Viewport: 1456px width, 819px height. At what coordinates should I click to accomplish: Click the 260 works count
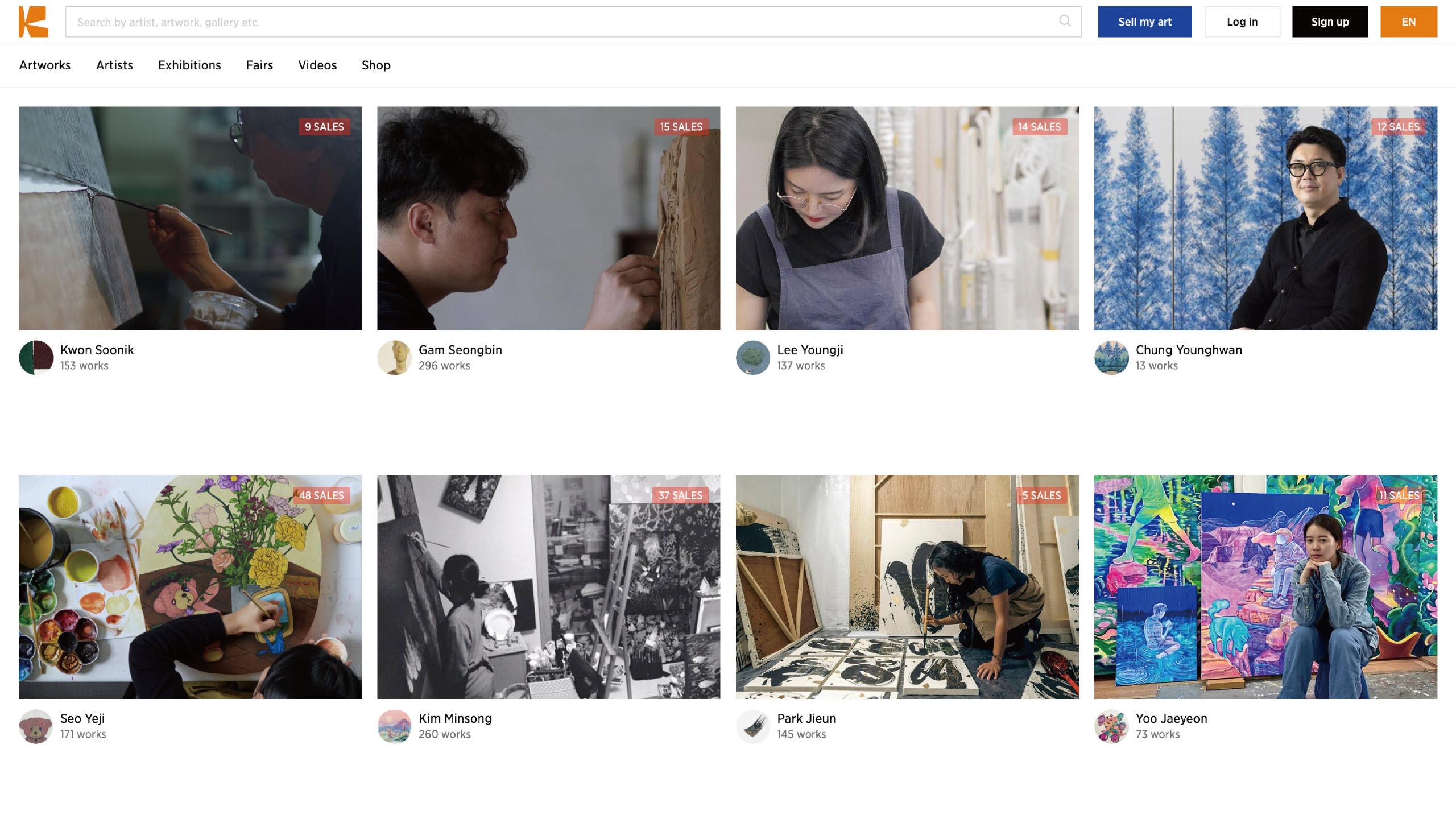(x=444, y=734)
